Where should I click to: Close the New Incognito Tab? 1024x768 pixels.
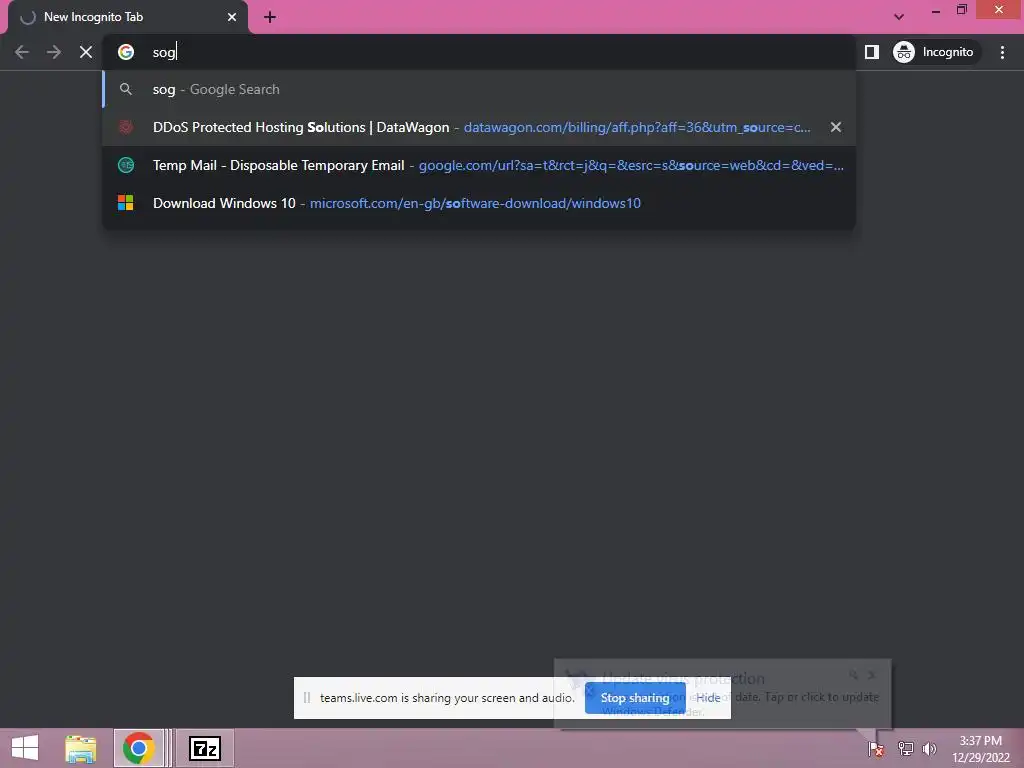tap(232, 17)
